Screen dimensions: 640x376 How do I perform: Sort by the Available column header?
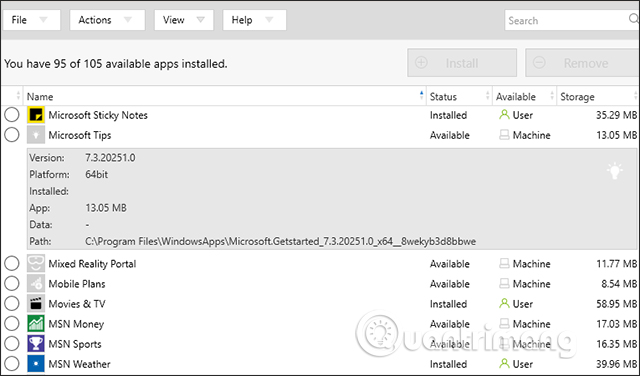click(525, 97)
